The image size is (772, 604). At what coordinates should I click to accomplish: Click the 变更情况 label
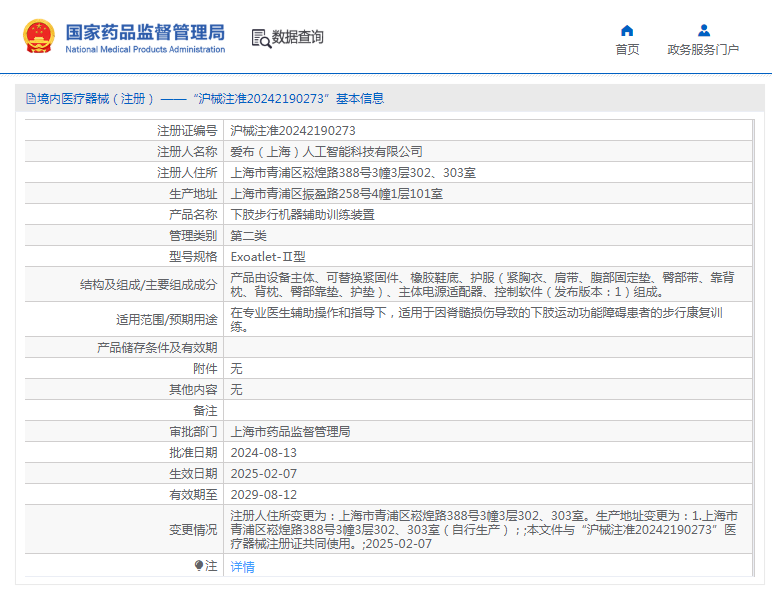[x=193, y=530]
